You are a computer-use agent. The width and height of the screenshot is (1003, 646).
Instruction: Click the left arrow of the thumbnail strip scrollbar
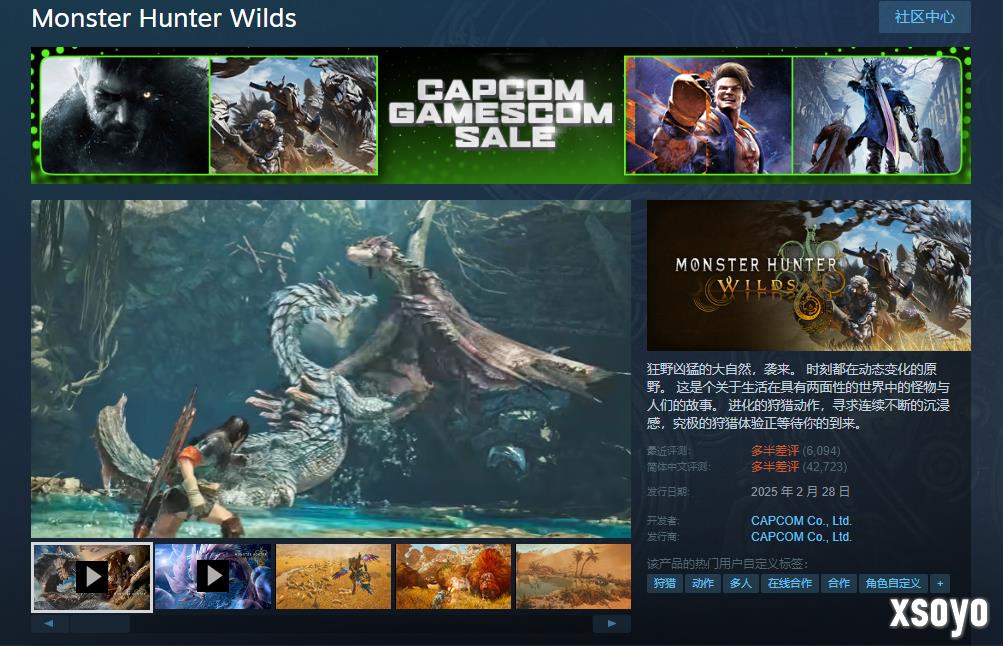[49, 624]
